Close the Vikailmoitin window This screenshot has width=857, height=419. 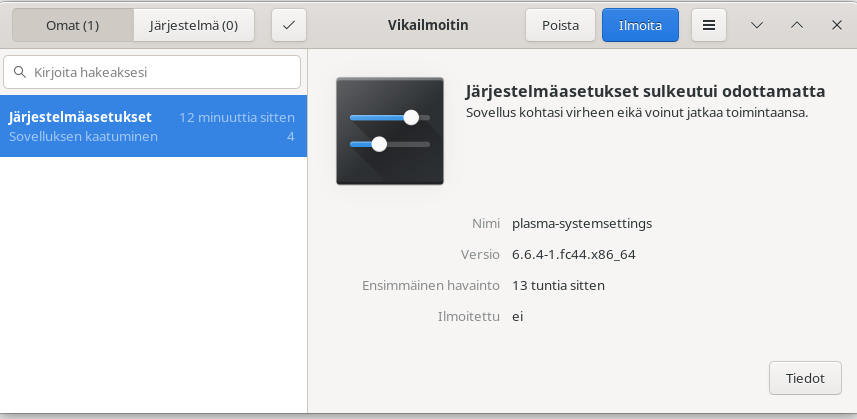[x=837, y=25]
